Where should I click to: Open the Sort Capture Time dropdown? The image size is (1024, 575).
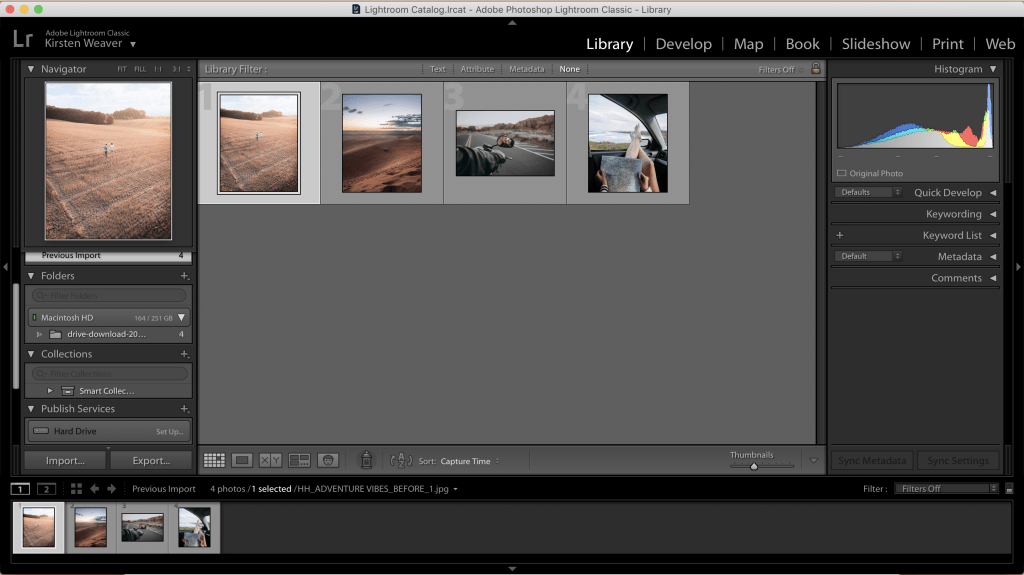pyautogui.click(x=470, y=461)
